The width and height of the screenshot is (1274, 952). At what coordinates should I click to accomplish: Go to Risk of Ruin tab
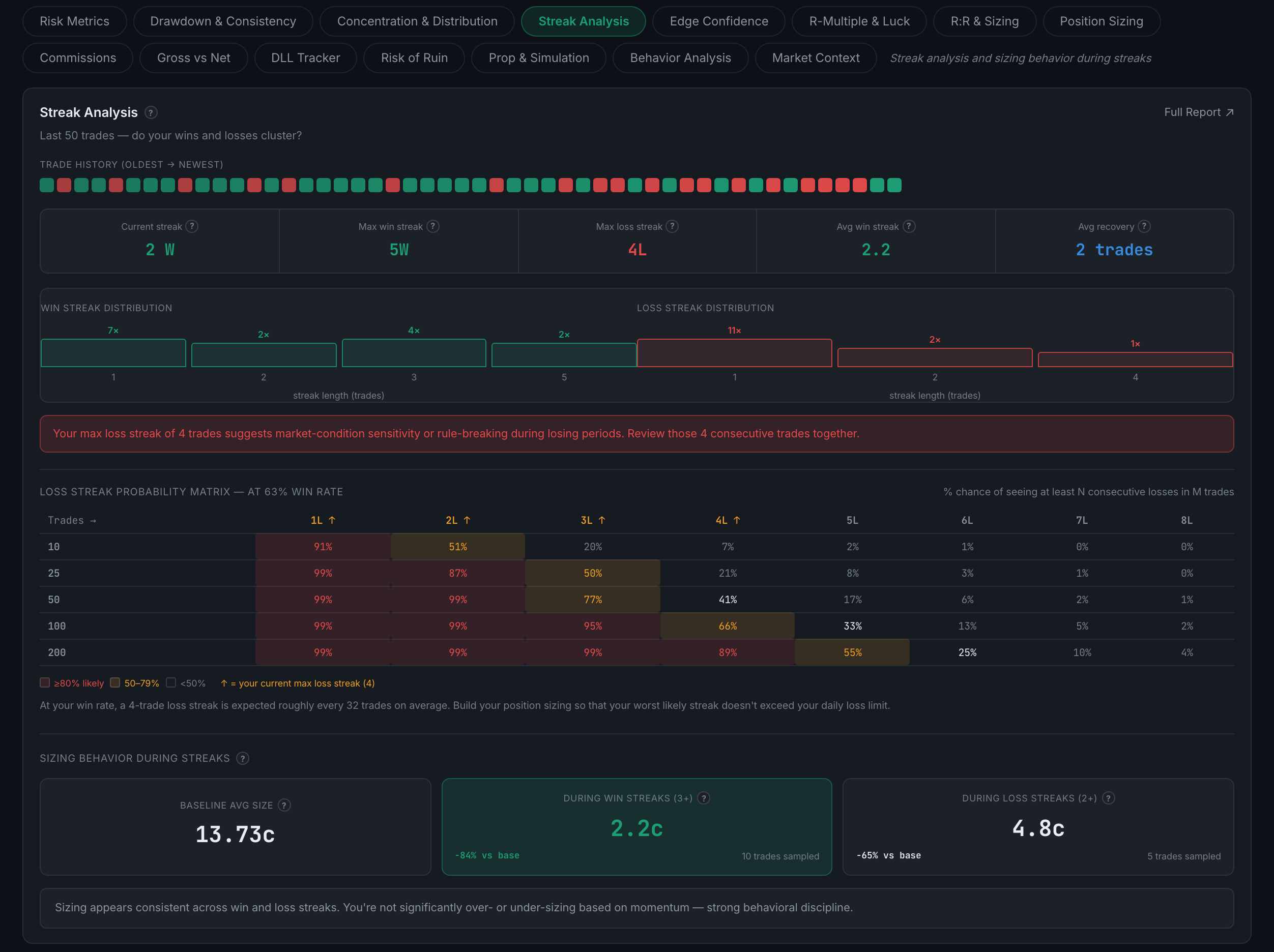[414, 58]
